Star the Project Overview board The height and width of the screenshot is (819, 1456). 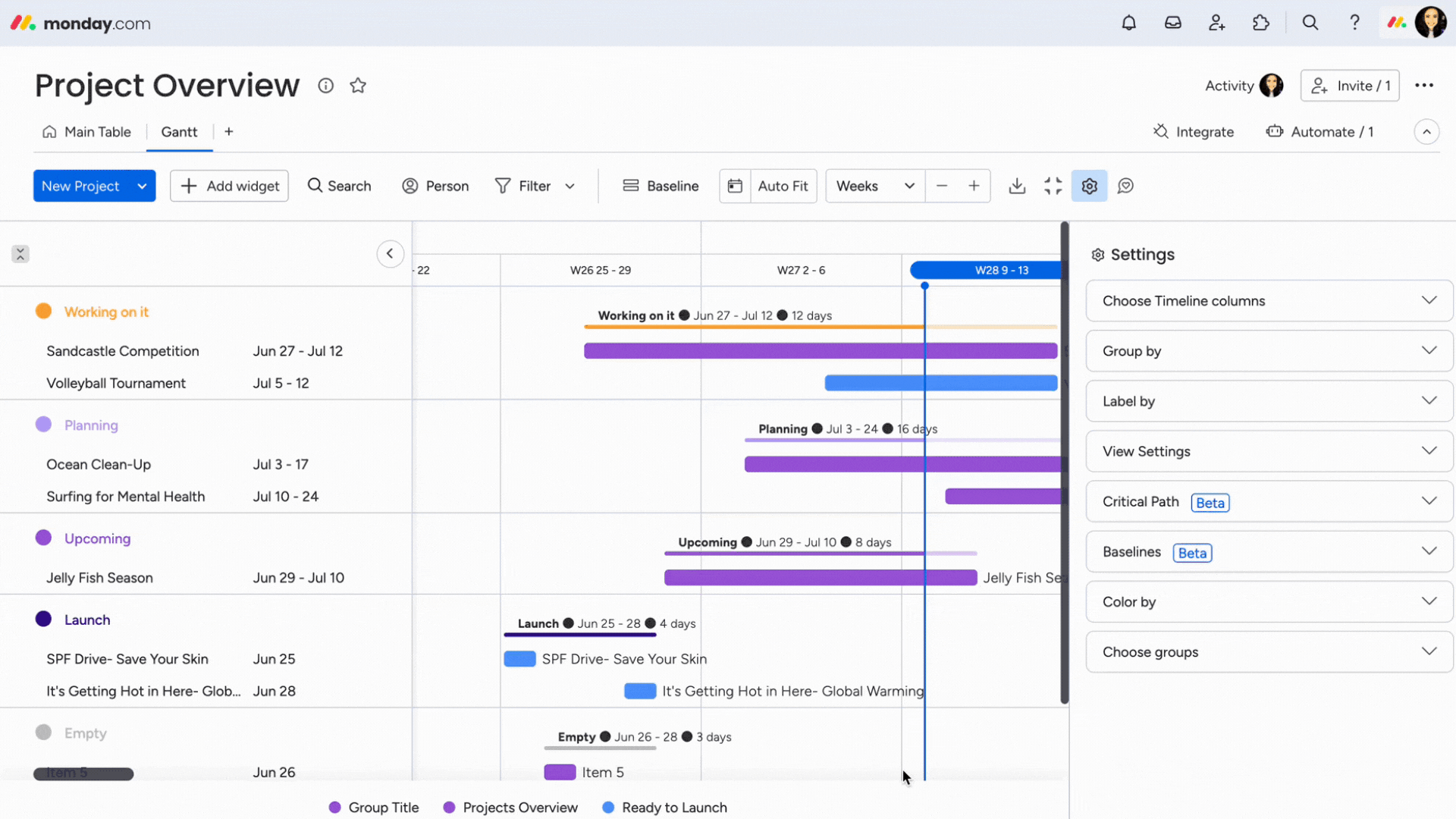tap(358, 86)
